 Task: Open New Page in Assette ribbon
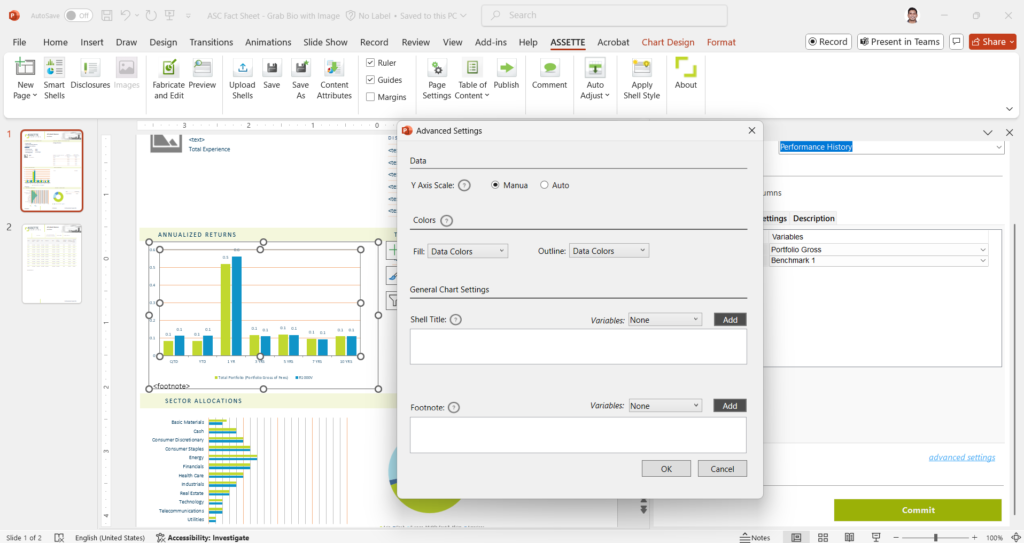coord(25,78)
